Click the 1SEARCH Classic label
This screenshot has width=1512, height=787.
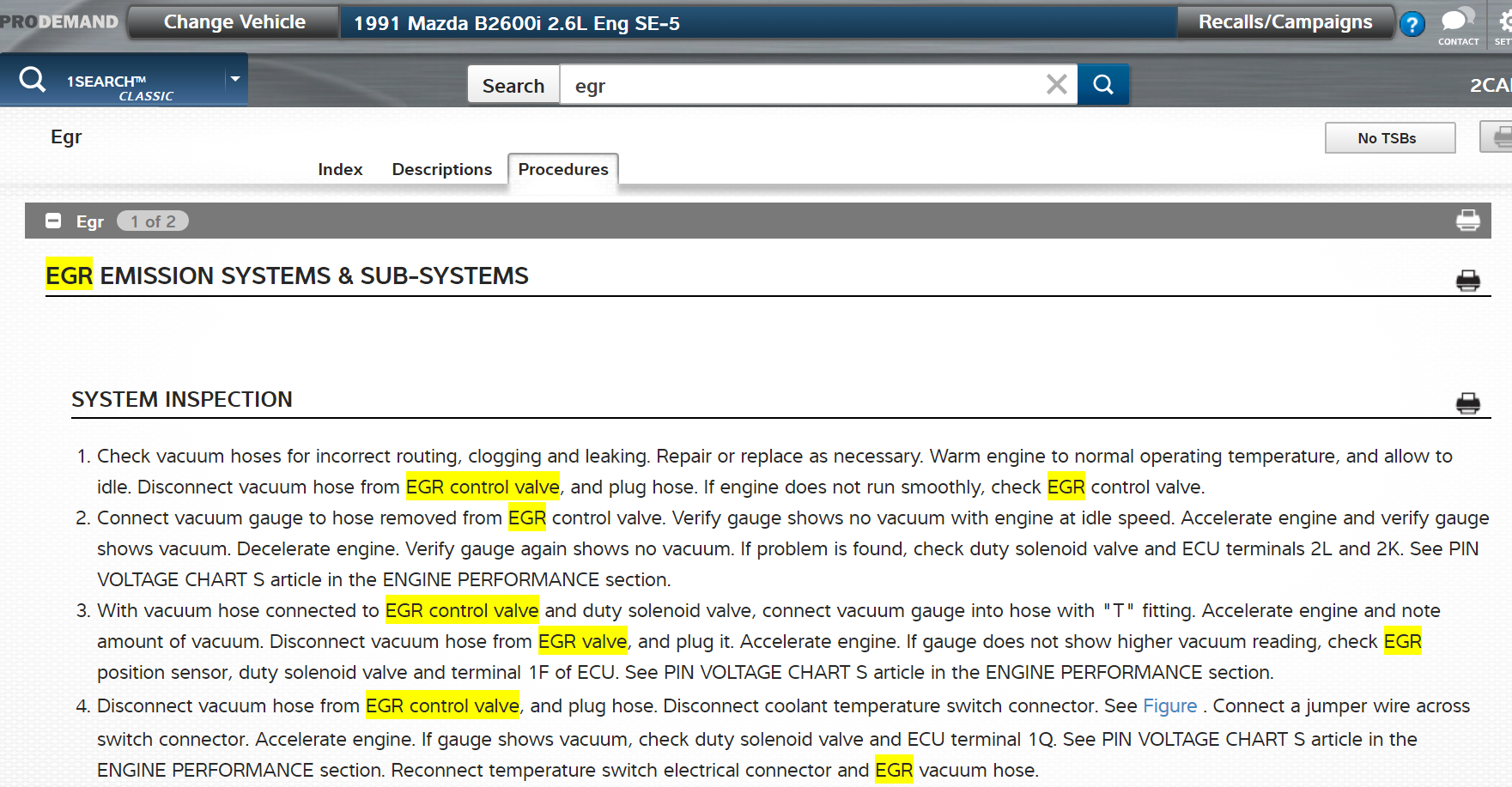[x=120, y=88]
